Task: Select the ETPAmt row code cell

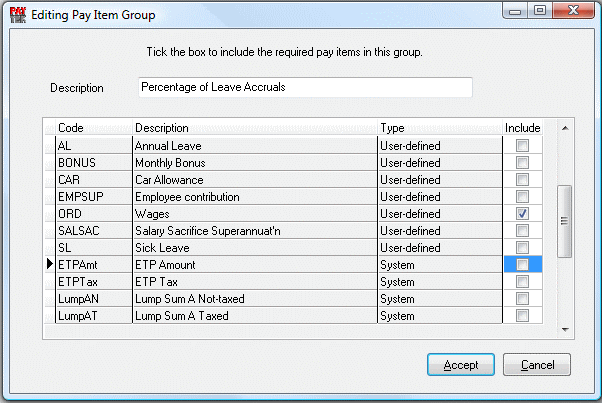Action: click(94, 264)
